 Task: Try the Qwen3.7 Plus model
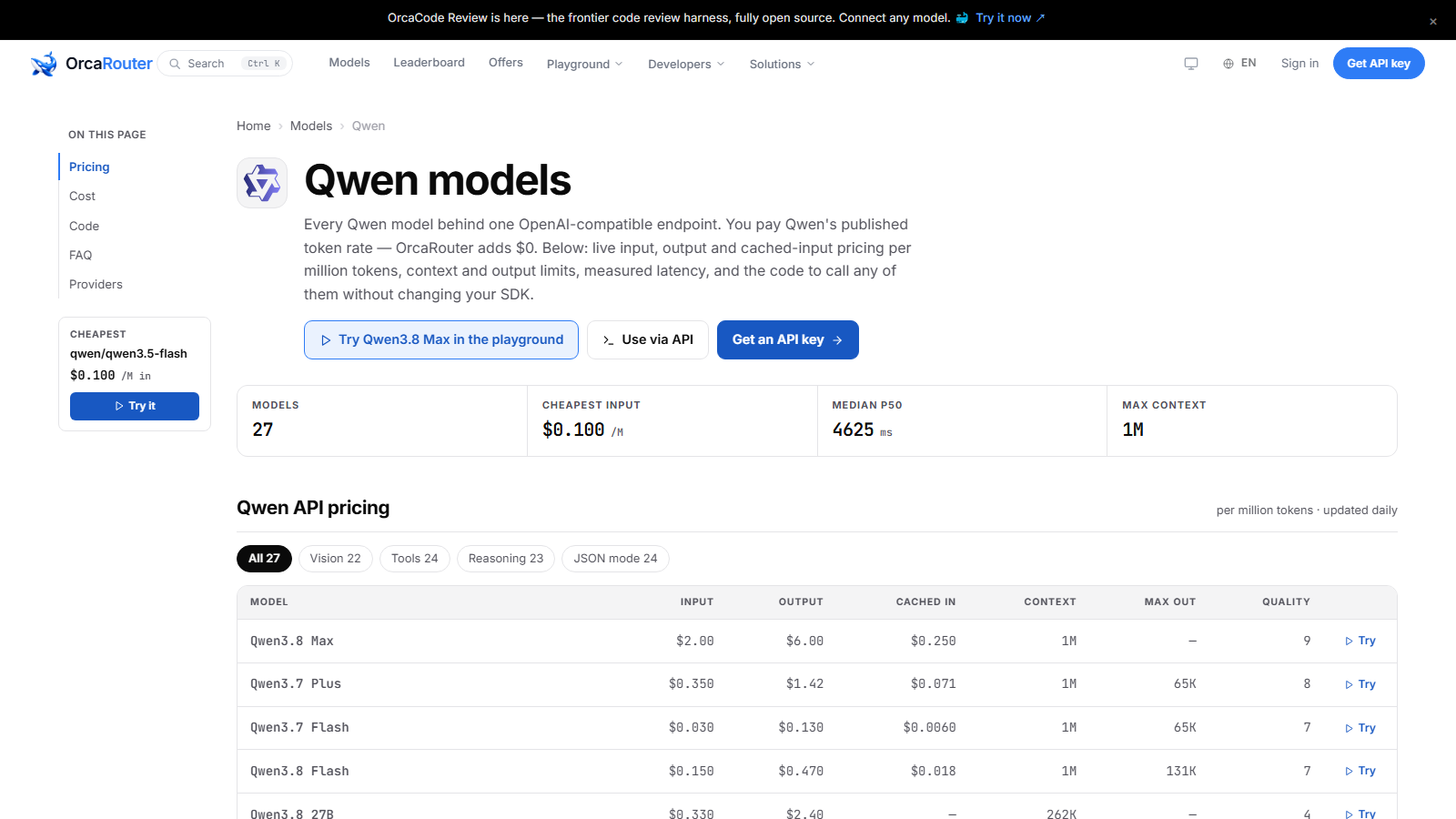(x=1360, y=685)
